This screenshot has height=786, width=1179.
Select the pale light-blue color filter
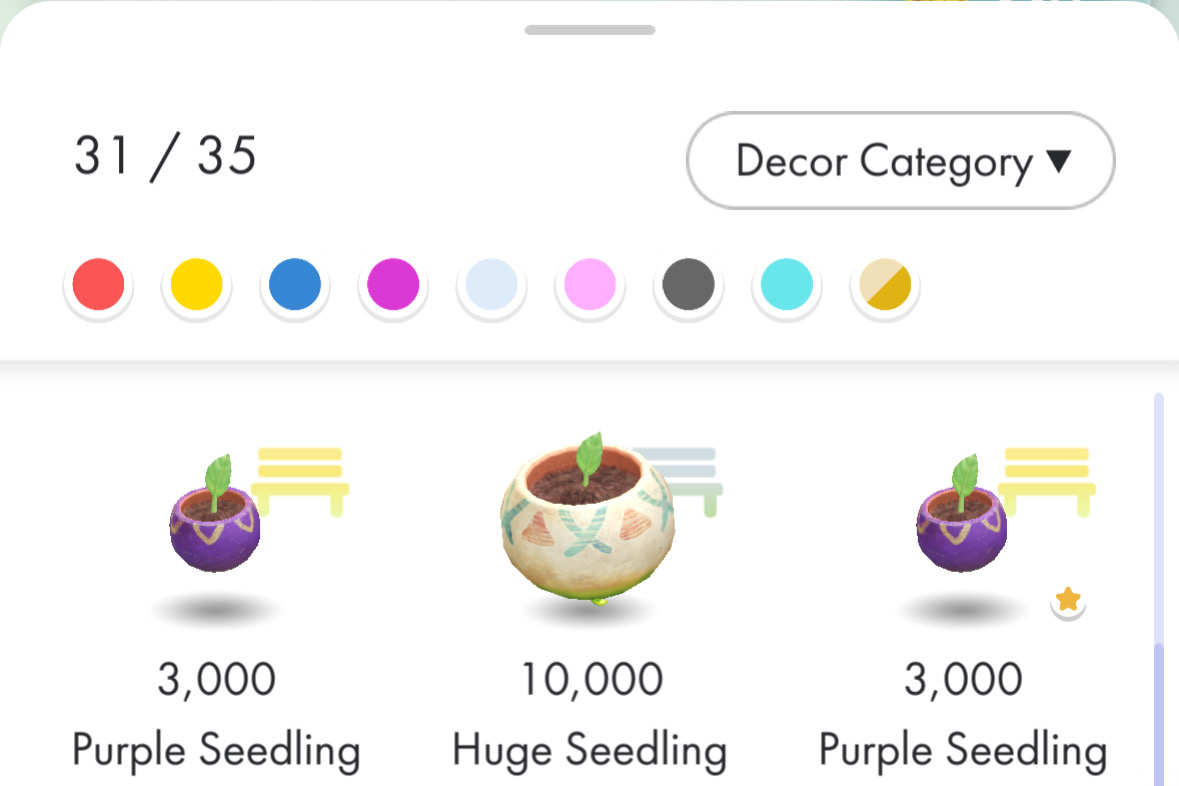[x=491, y=284]
